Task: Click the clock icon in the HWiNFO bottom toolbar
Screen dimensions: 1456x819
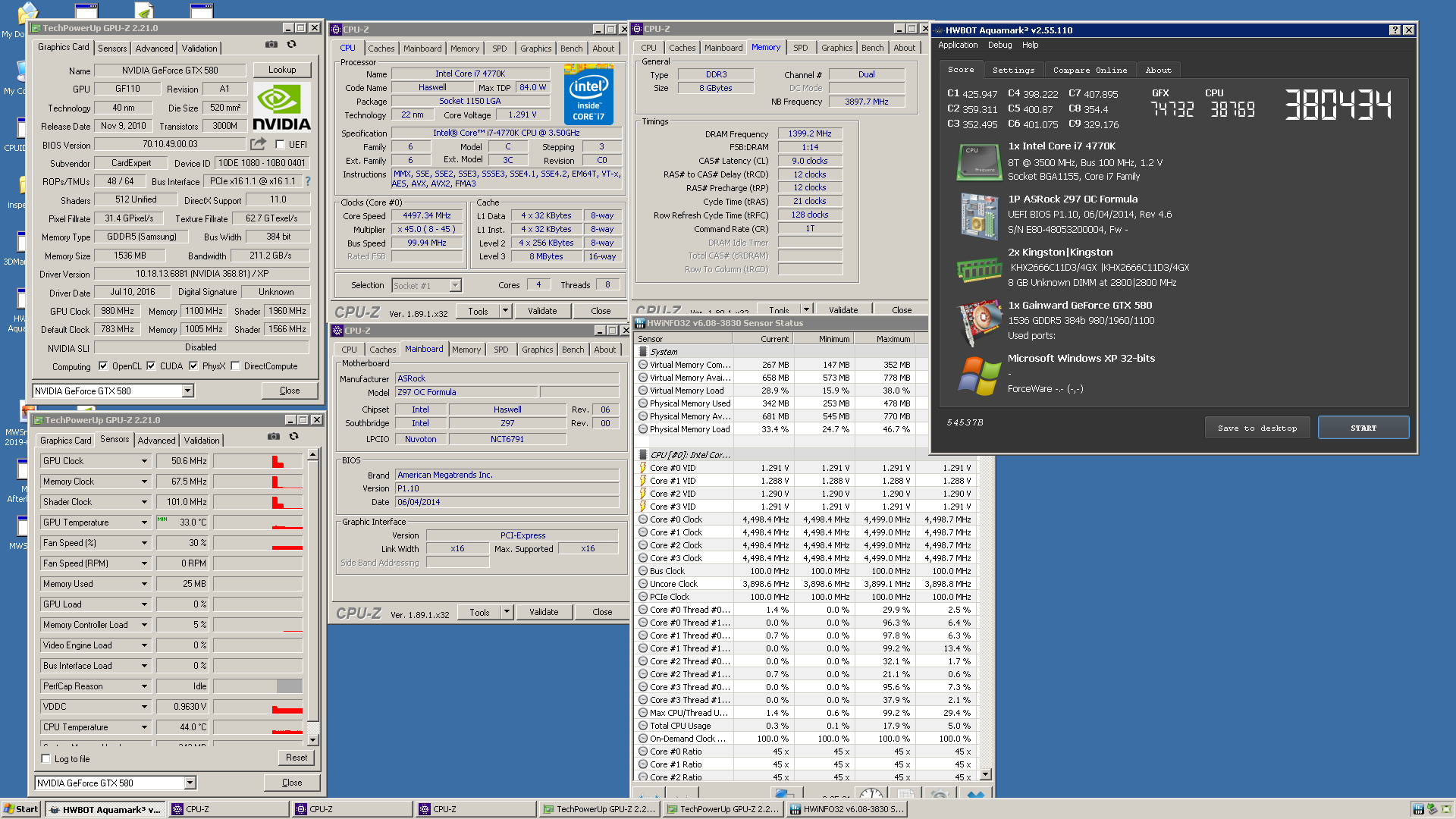Action: (871, 793)
